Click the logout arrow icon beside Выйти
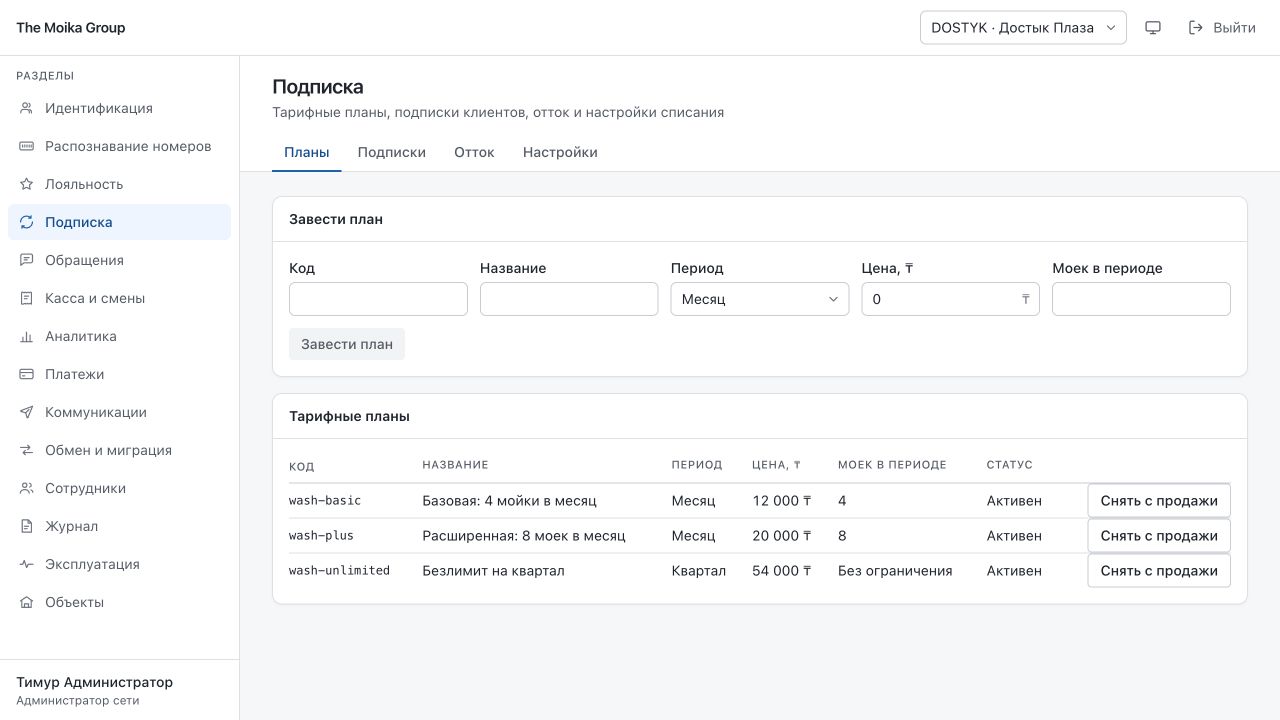 click(x=1196, y=28)
